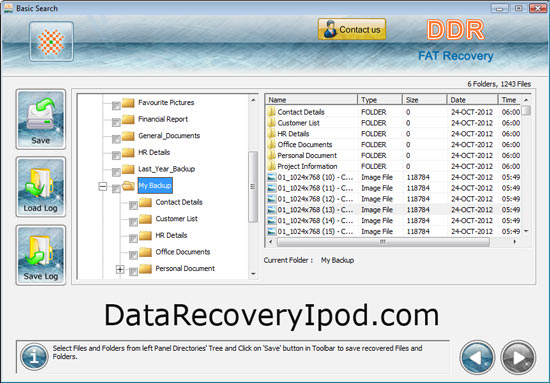Click General_Documents label in tree
Image resolution: width=550 pixels, height=383 pixels.
[x=169, y=136]
